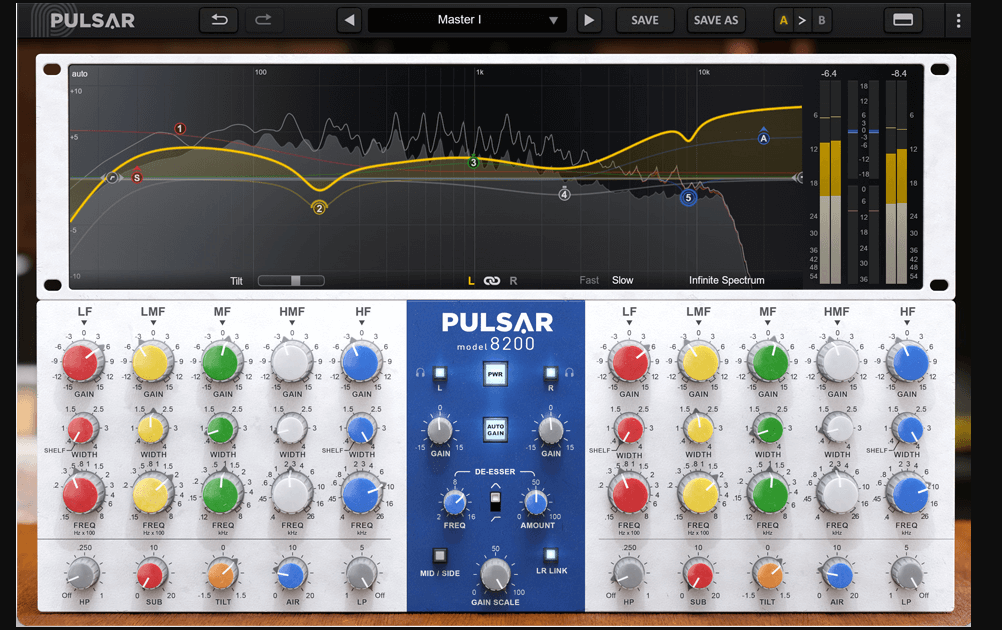
Task: Select Slow analyzer speed
Action: pyautogui.click(x=622, y=280)
